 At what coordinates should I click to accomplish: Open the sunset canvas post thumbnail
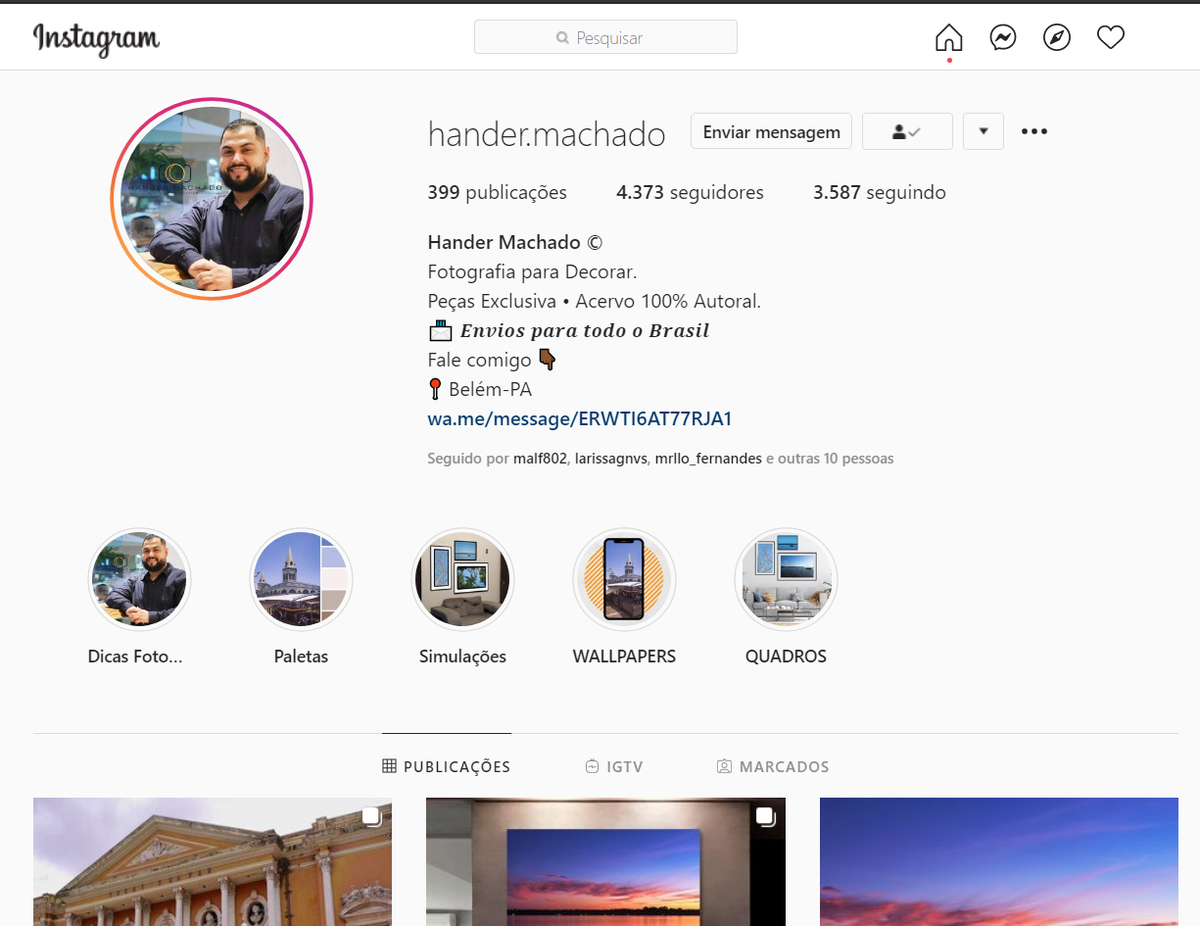[x=605, y=861]
